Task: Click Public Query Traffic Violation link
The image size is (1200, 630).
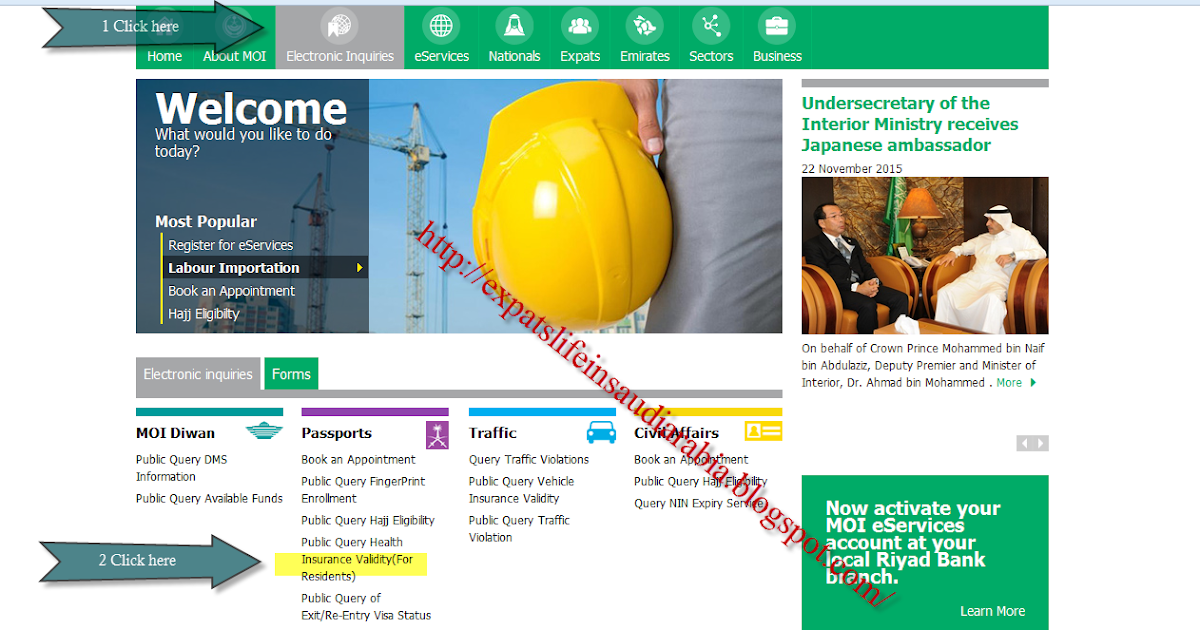Action: tap(519, 529)
